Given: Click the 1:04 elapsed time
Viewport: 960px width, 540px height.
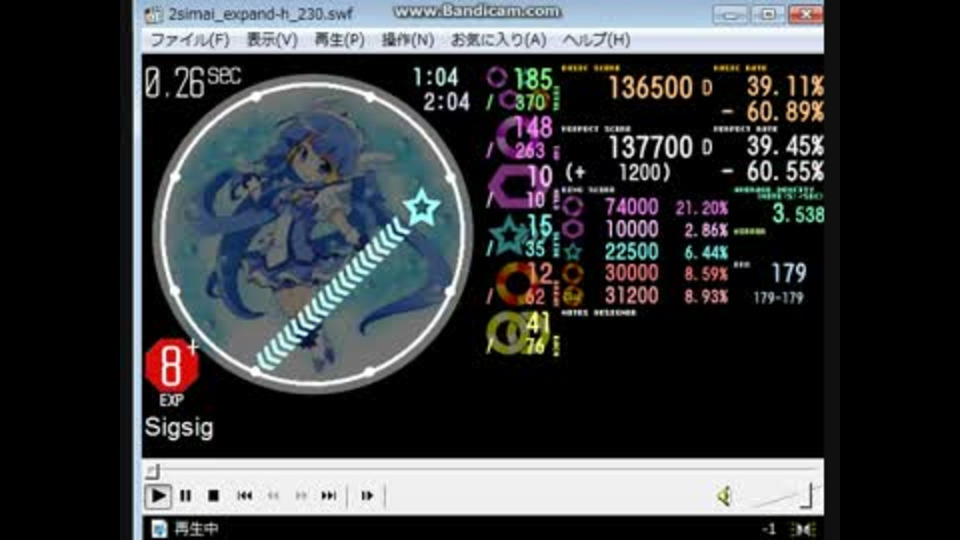Looking at the screenshot, I should point(435,78).
